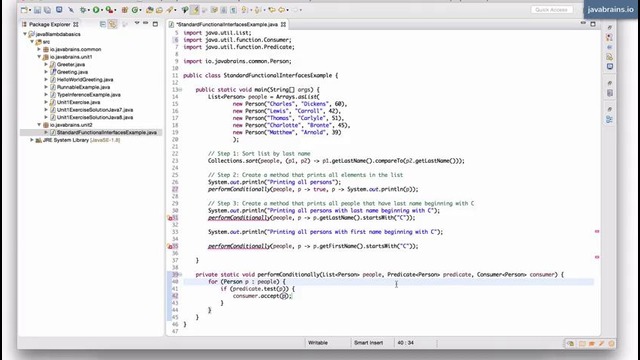The image size is (640, 360).
Task: Click leftmost icon in the bottom-right status corner
Action: coord(571,344)
